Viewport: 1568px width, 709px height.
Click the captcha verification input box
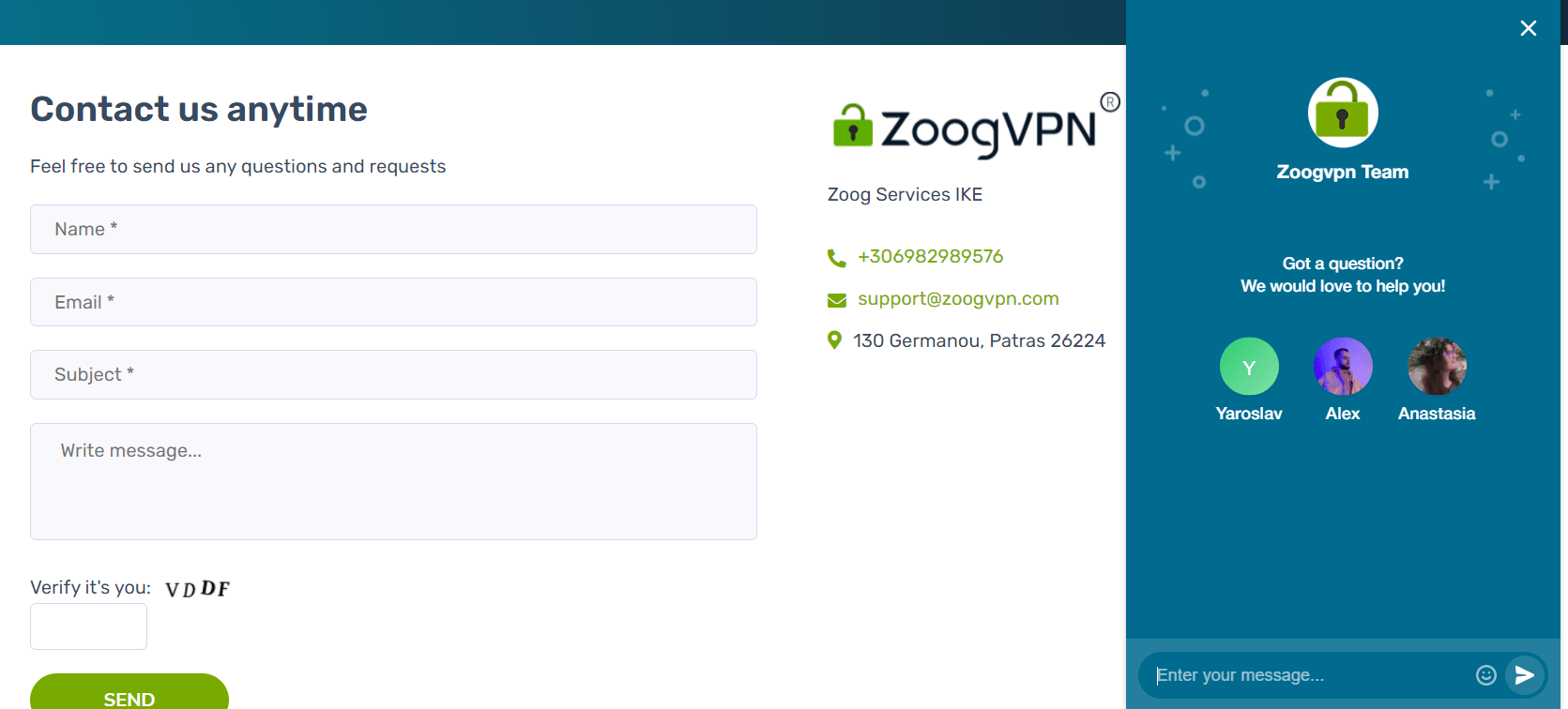[x=88, y=626]
